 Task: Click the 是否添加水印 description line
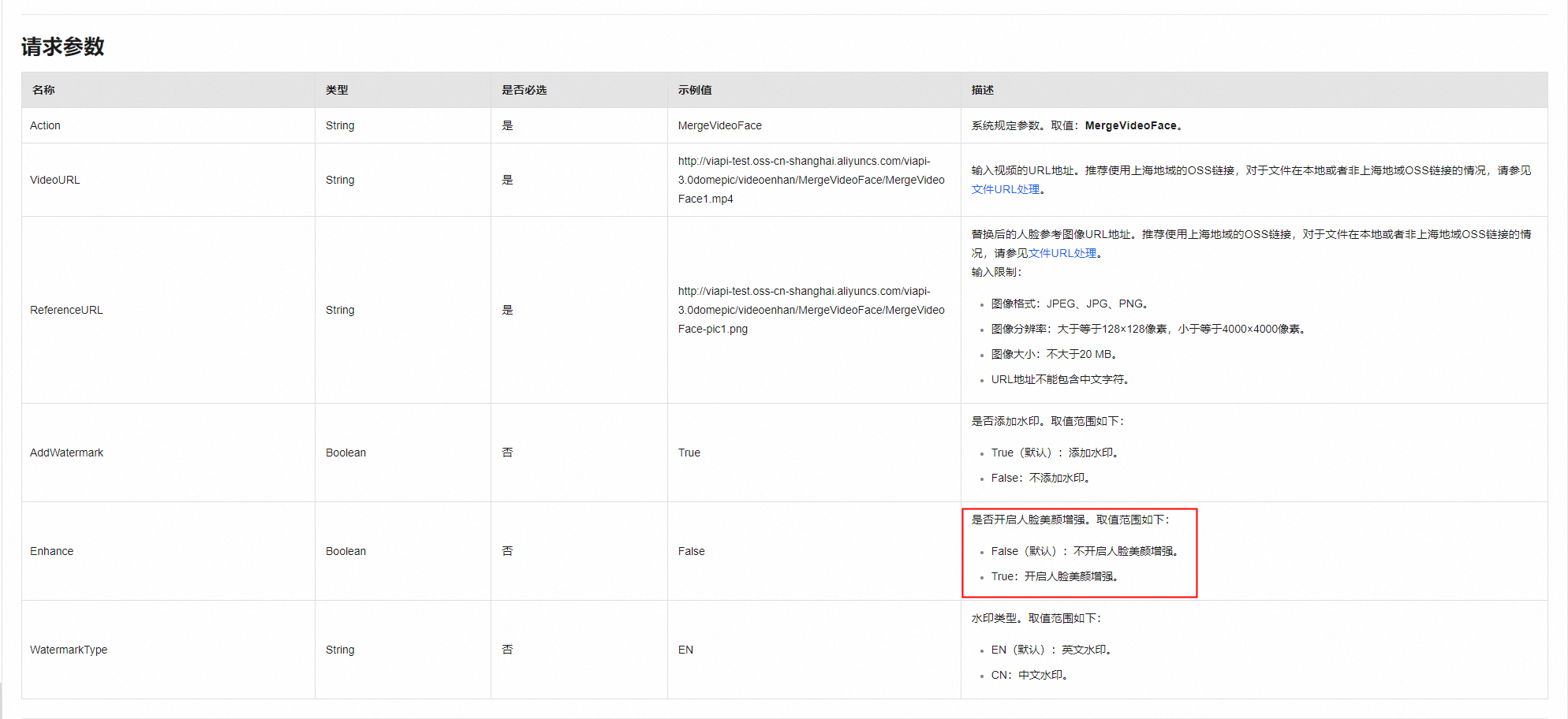point(1048,421)
